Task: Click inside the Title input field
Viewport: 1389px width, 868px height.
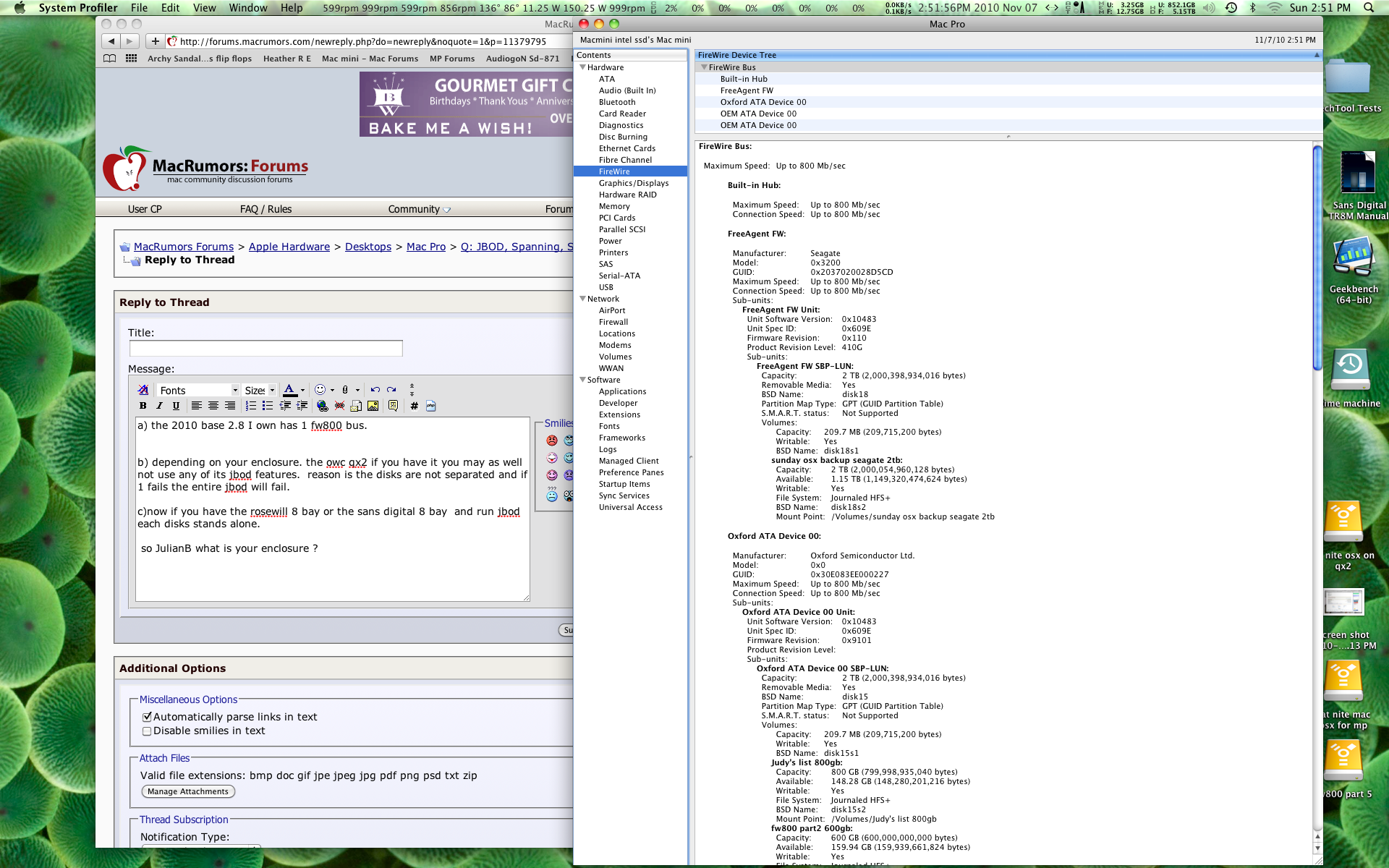Action: [266, 348]
